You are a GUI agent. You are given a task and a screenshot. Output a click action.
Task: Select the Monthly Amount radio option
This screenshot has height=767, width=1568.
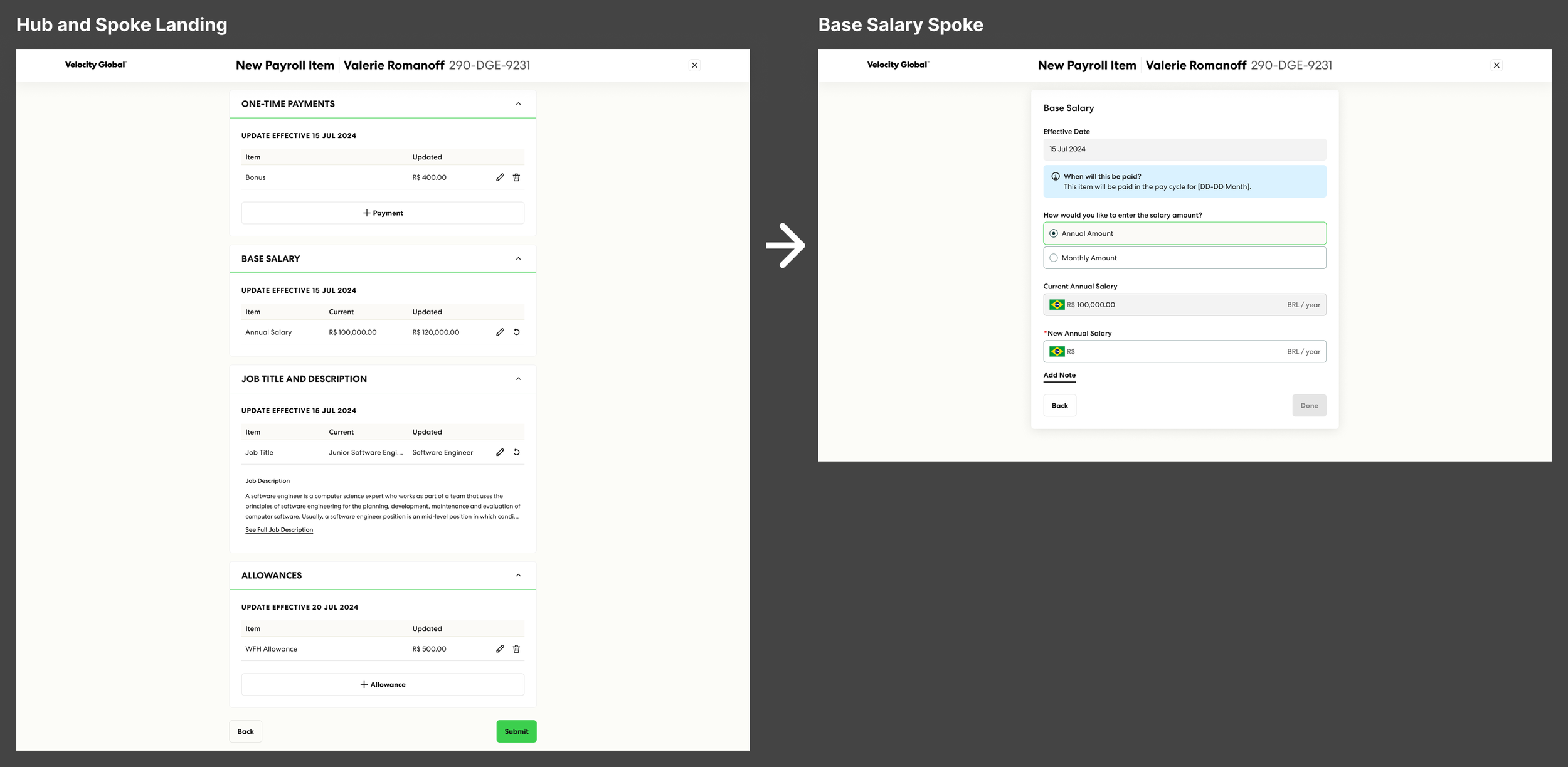coord(1054,258)
